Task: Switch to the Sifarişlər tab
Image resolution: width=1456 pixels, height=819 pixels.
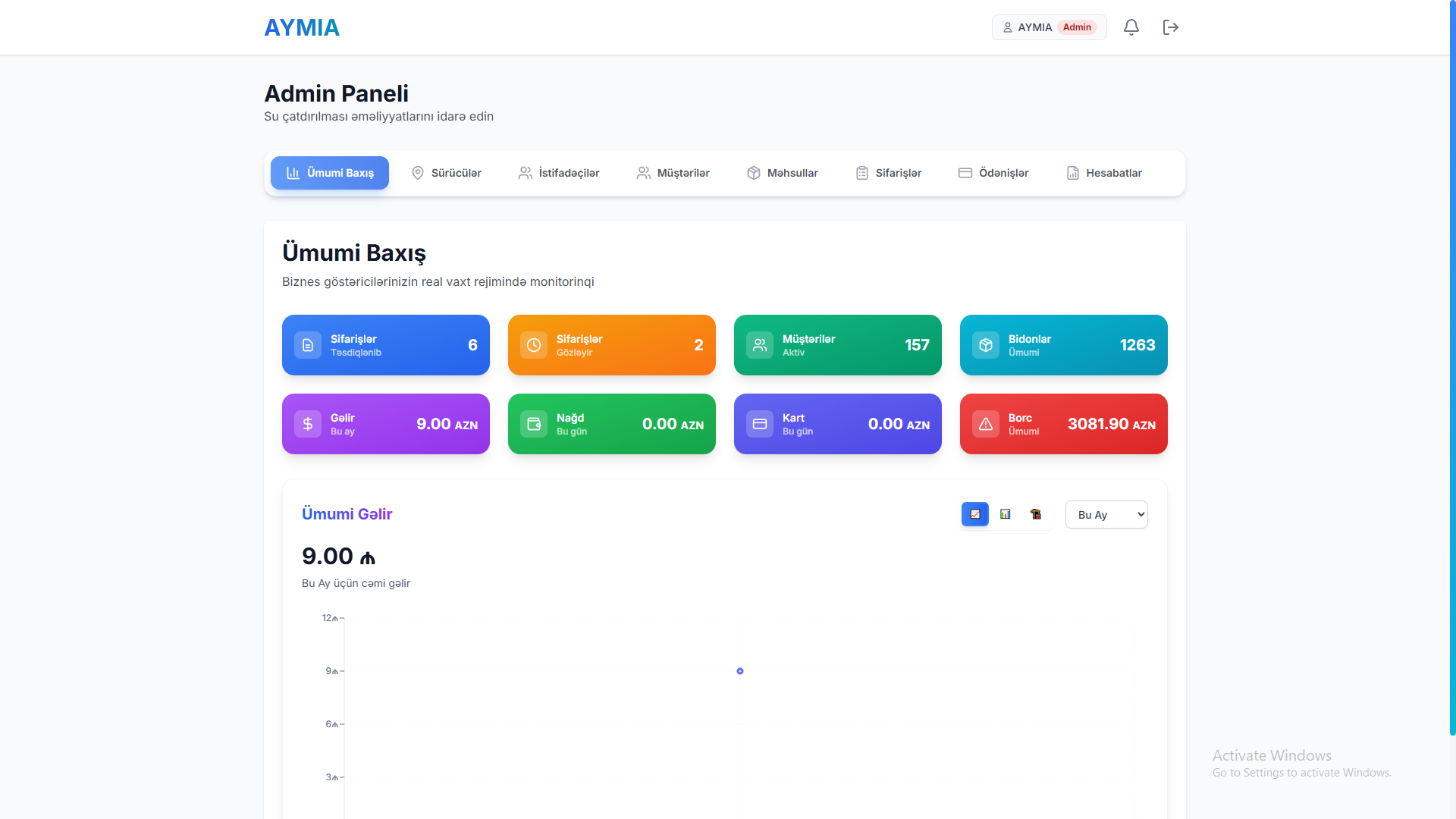Action: [889, 173]
